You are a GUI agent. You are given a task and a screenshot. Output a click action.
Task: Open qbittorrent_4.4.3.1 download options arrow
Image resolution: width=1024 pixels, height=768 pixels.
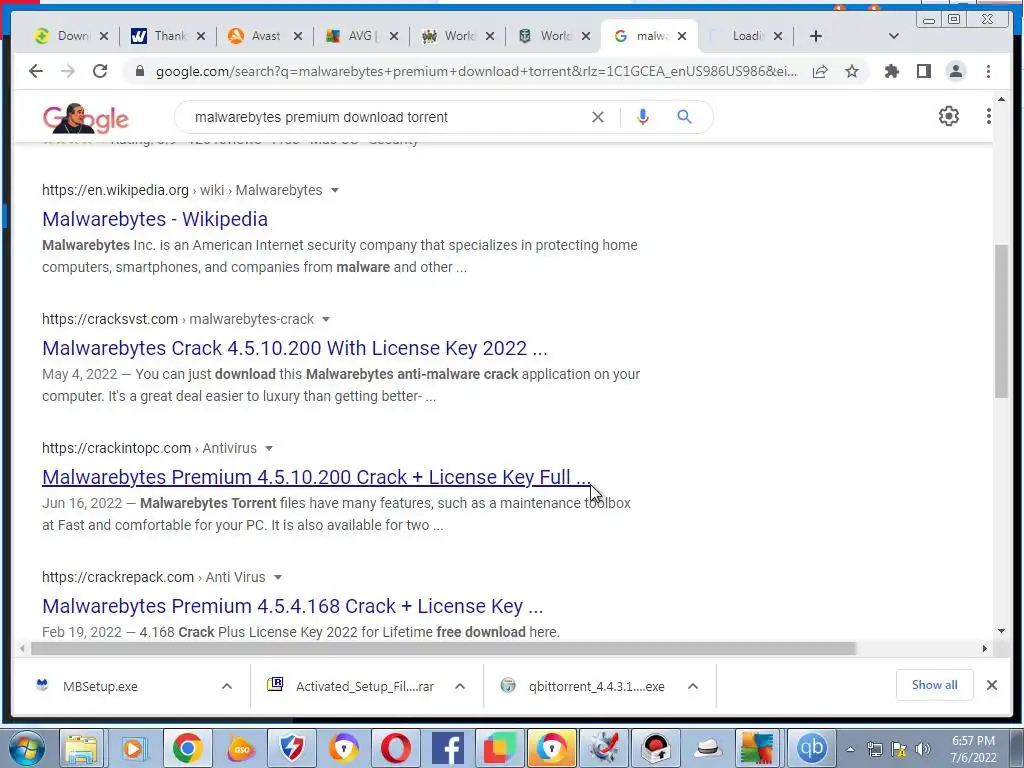pyautogui.click(x=693, y=686)
